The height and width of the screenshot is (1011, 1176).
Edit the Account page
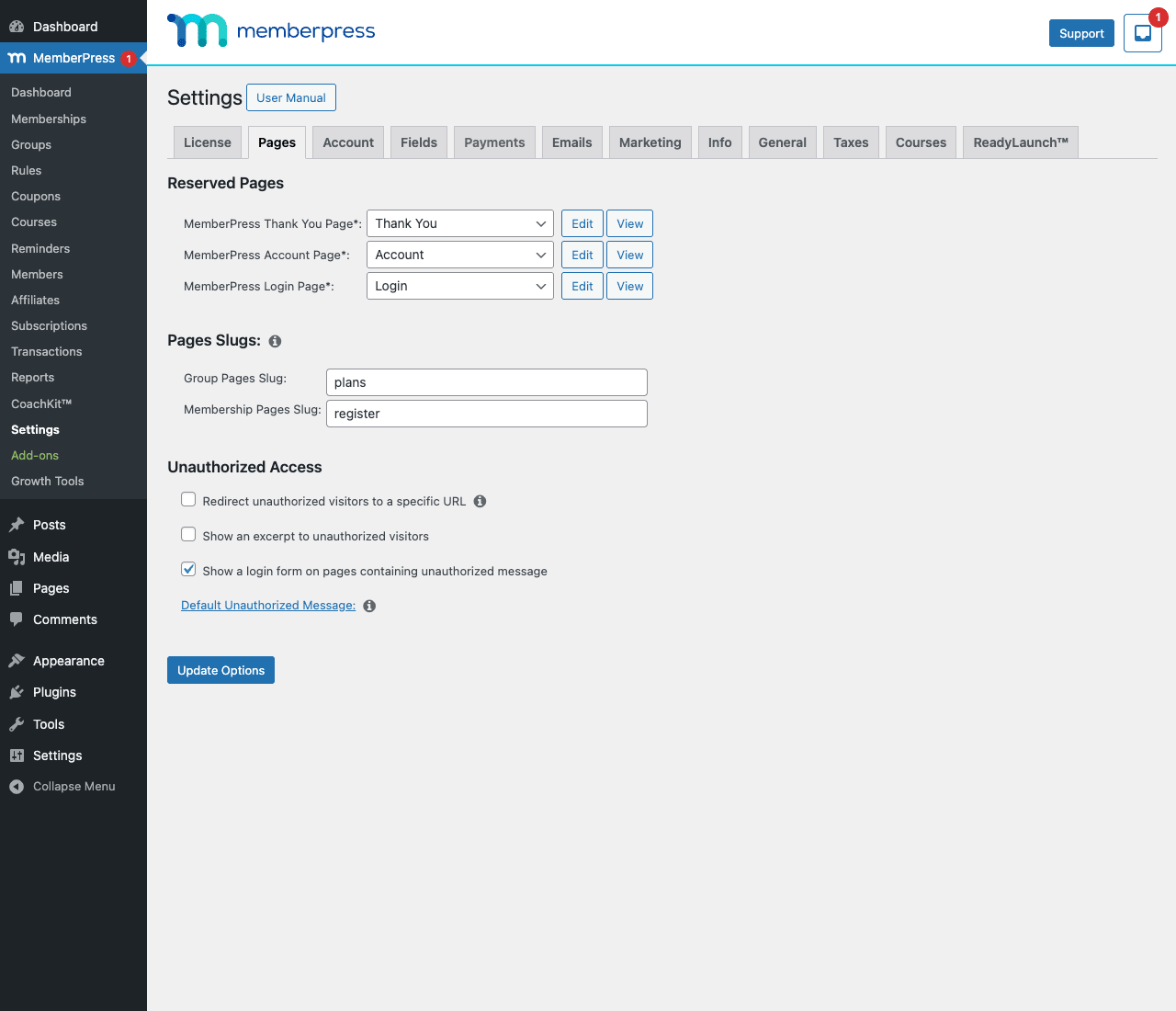(x=582, y=255)
